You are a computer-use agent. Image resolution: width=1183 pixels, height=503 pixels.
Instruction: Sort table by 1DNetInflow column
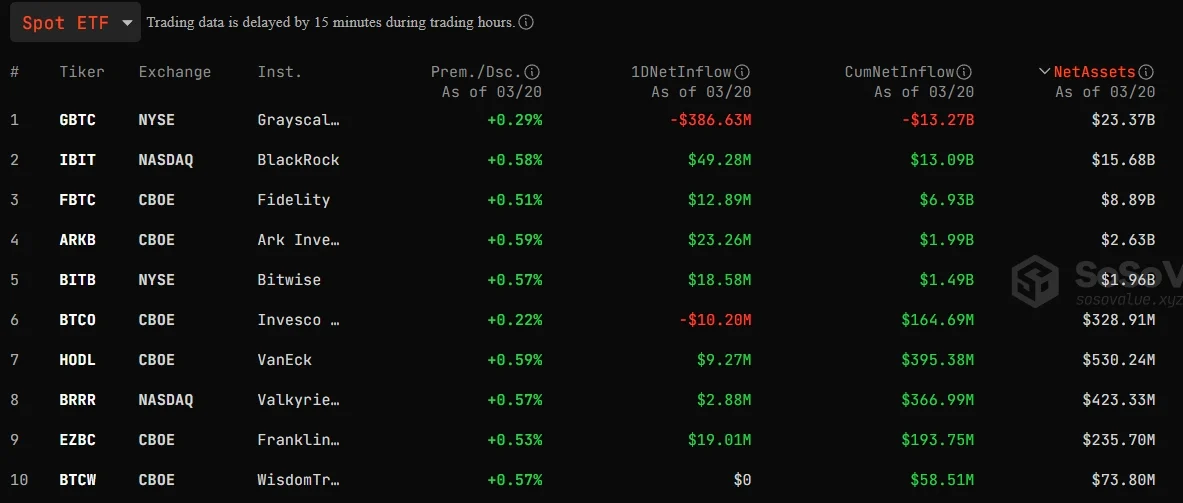[688, 72]
